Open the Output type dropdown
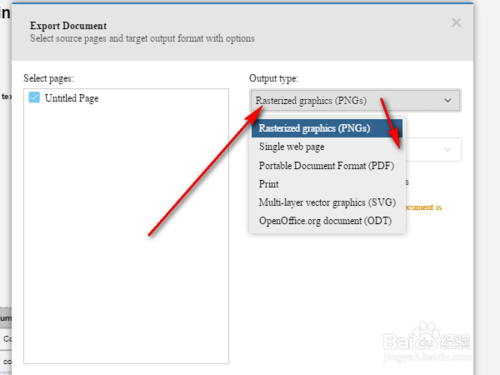Image resolution: width=500 pixels, height=375 pixels. (x=355, y=100)
